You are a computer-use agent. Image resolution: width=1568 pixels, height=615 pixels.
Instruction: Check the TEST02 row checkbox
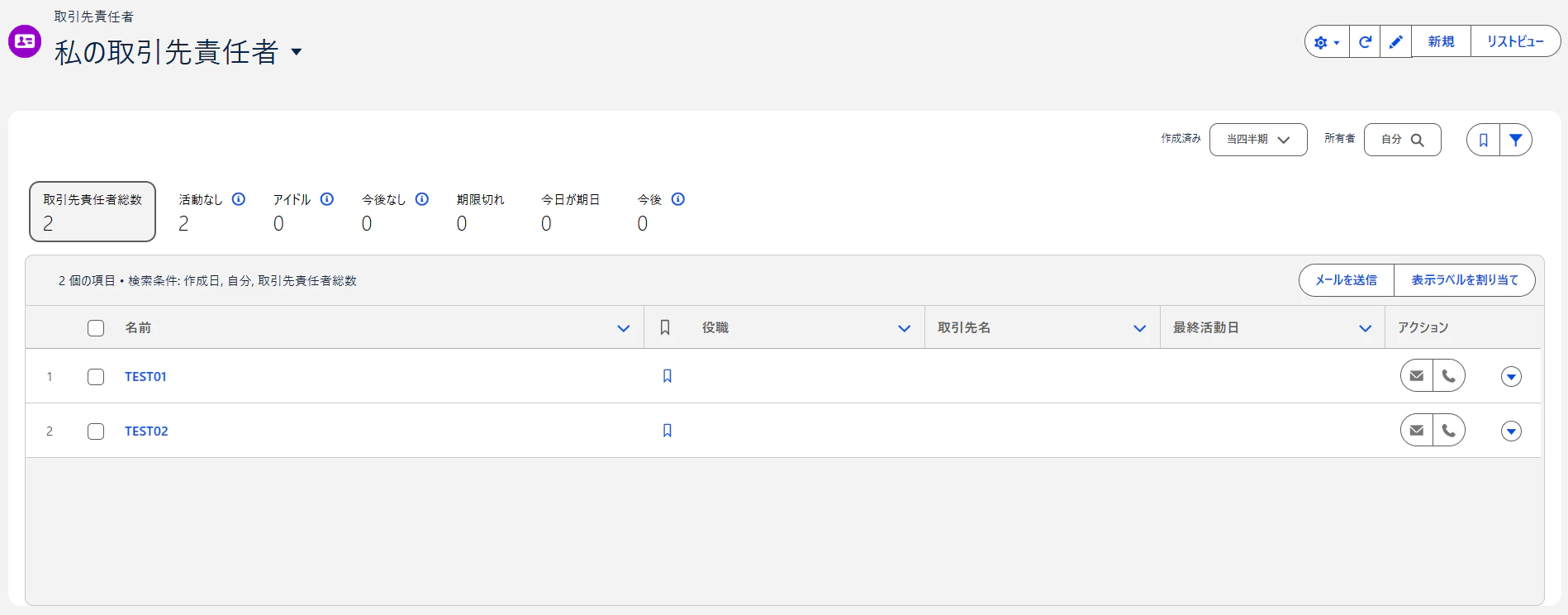coord(96,431)
